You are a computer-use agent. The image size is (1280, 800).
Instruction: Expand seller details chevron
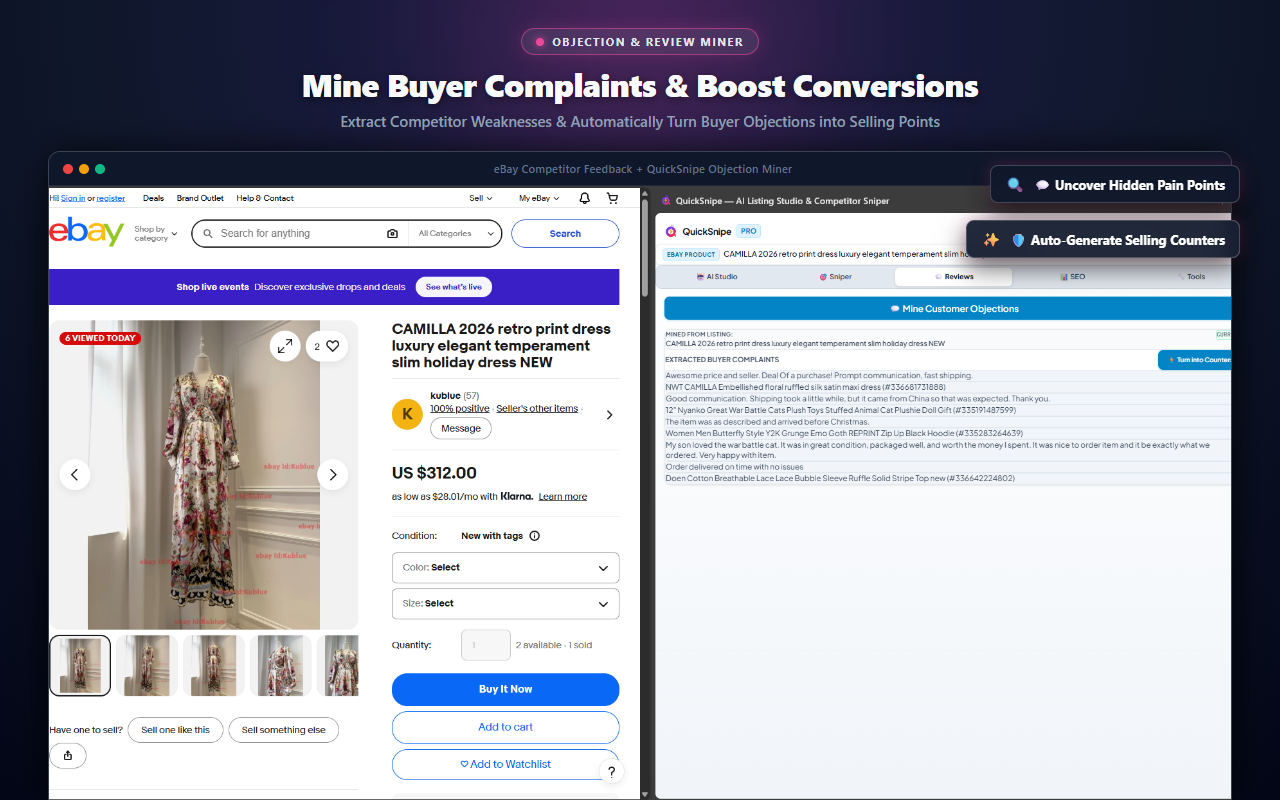(x=610, y=415)
